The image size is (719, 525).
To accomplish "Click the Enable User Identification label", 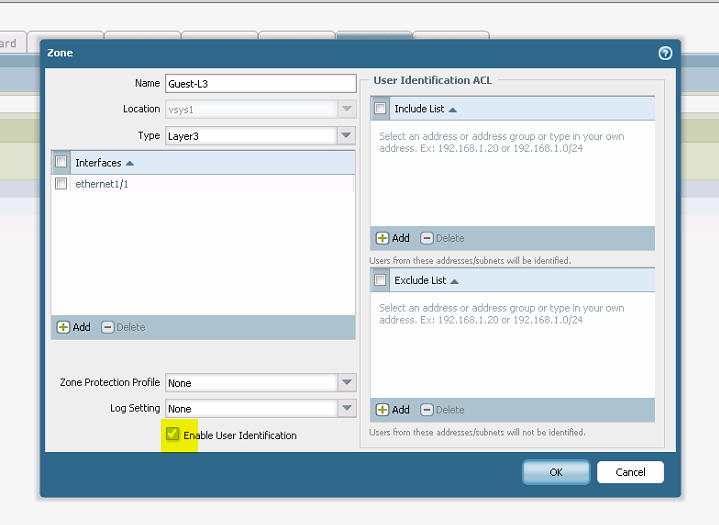I will pyautogui.click(x=240, y=435).
